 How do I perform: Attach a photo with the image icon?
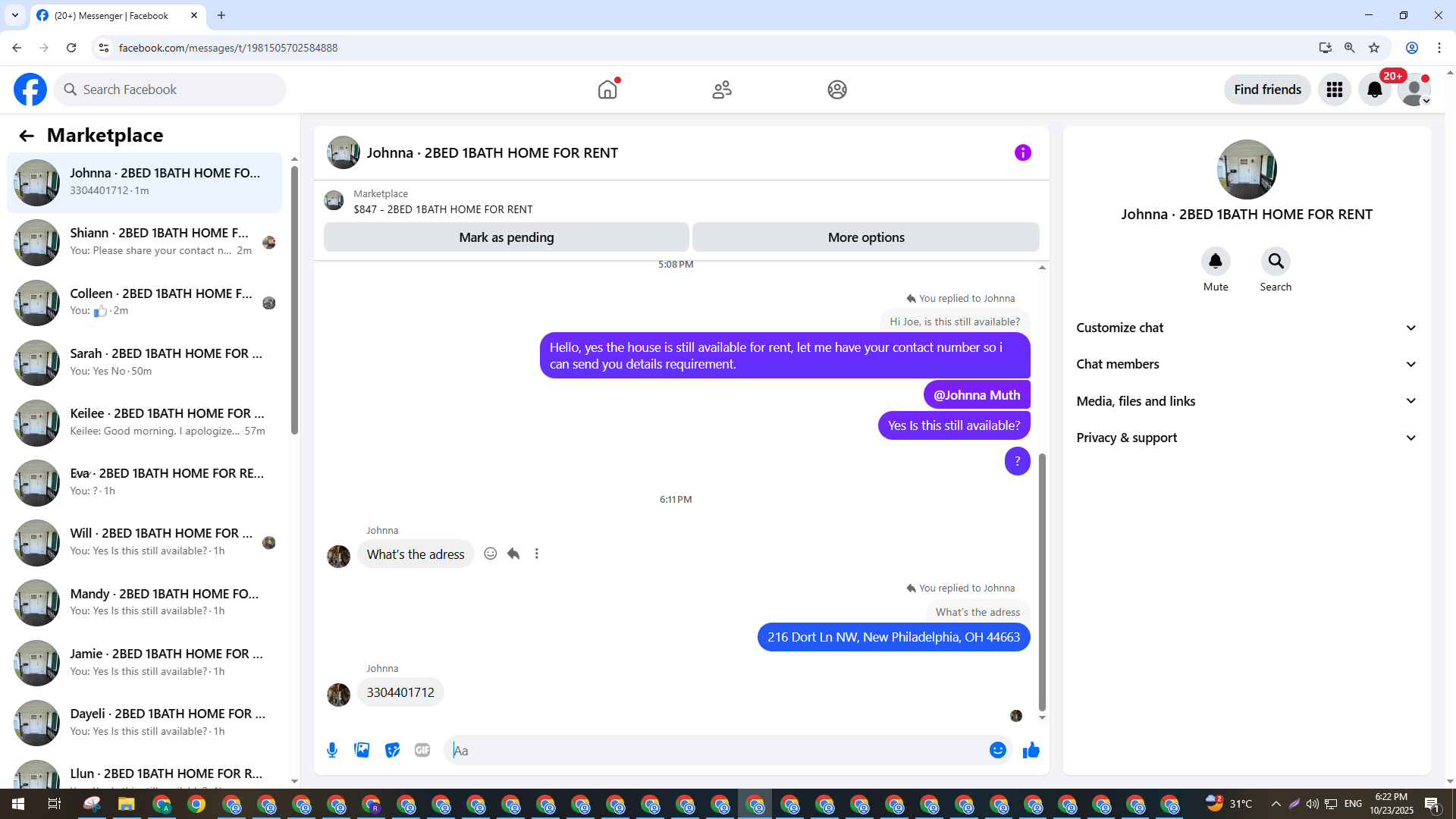[x=362, y=751]
